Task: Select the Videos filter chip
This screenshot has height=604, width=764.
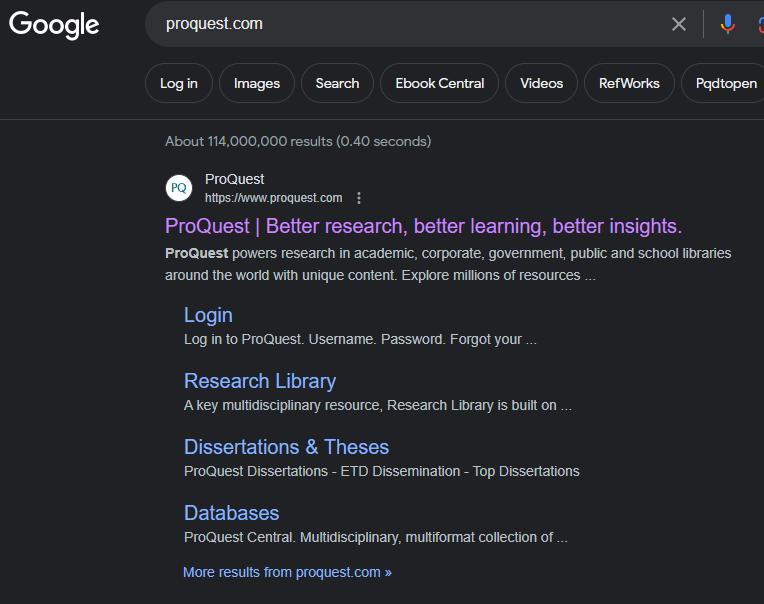Action: (541, 83)
